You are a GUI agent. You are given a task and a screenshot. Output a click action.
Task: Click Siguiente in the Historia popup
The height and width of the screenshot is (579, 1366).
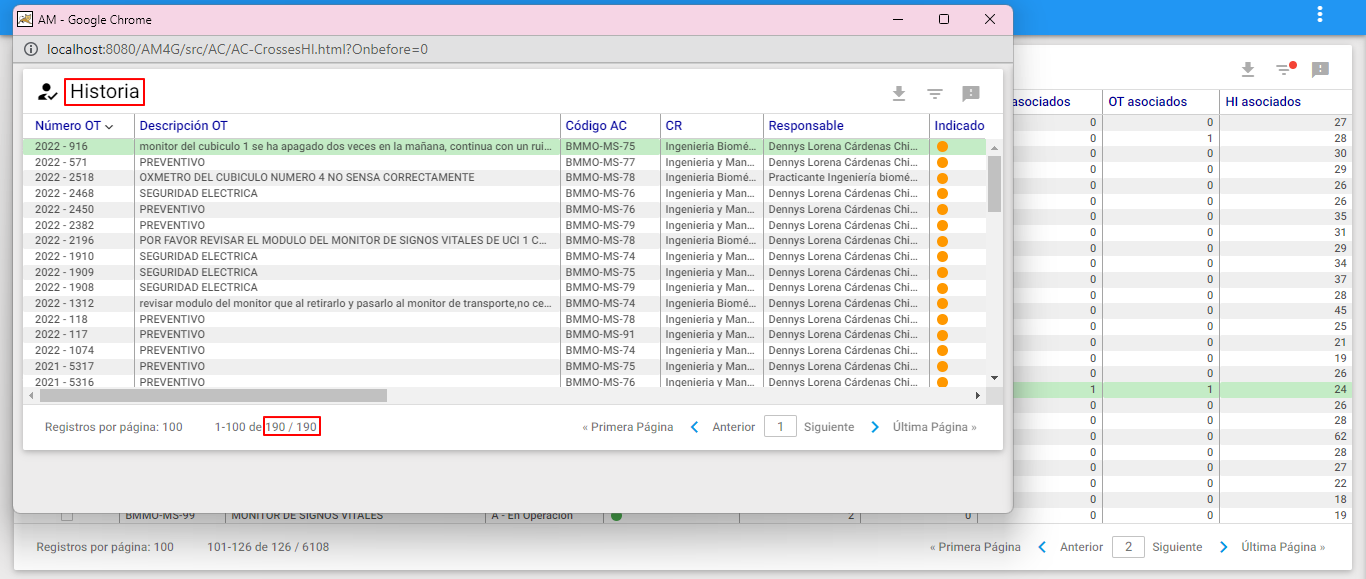(x=829, y=427)
